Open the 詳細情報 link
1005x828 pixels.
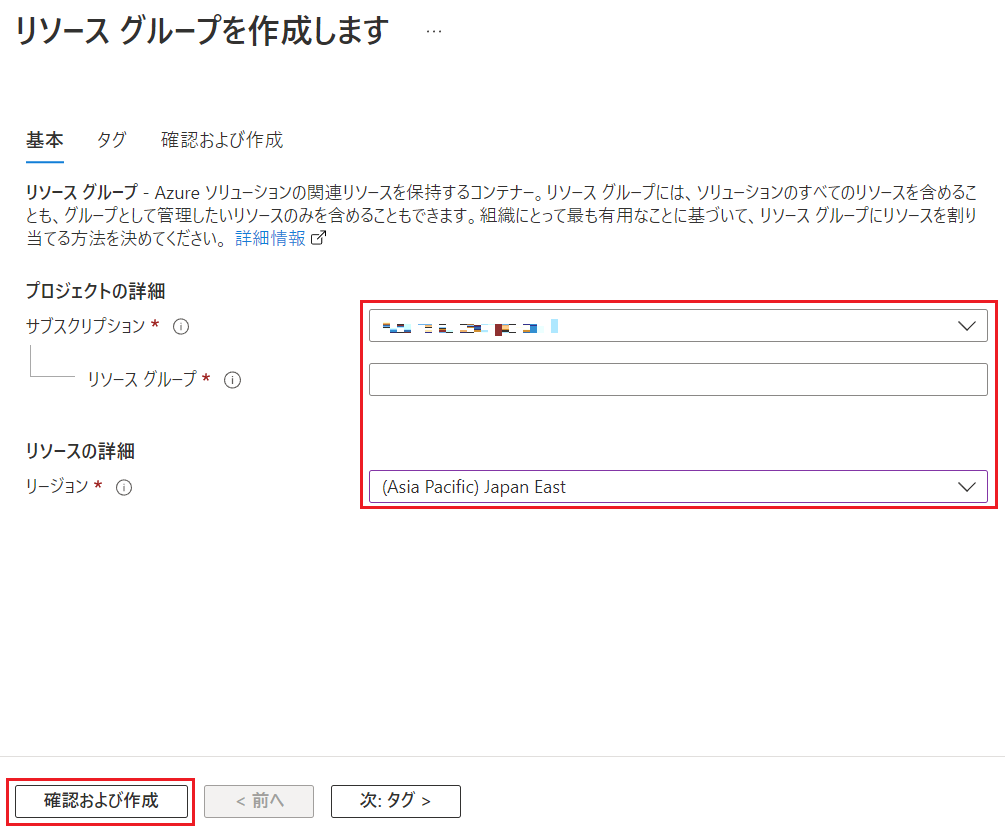click(270, 239)
